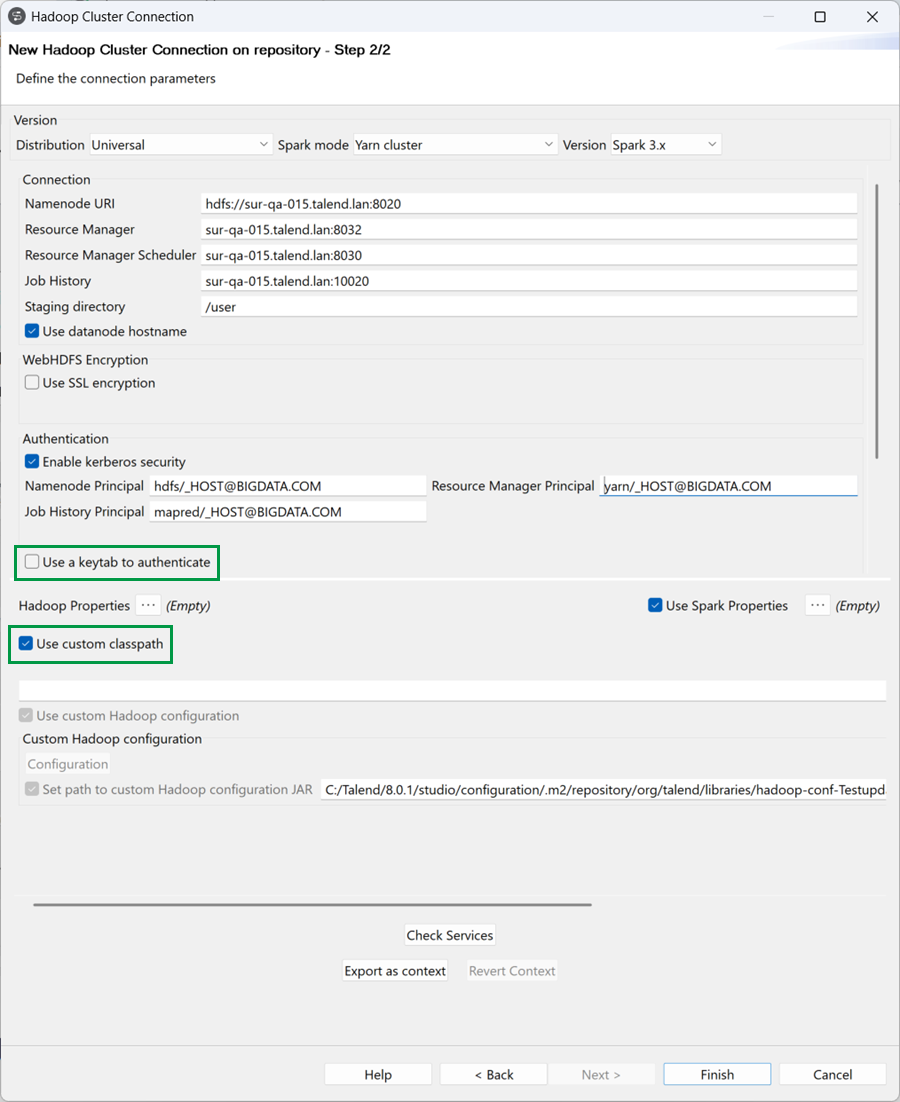Viewport: 900px width, 1102px height.
Task: Cancel the connection wizard
Action: point(832,1074)
